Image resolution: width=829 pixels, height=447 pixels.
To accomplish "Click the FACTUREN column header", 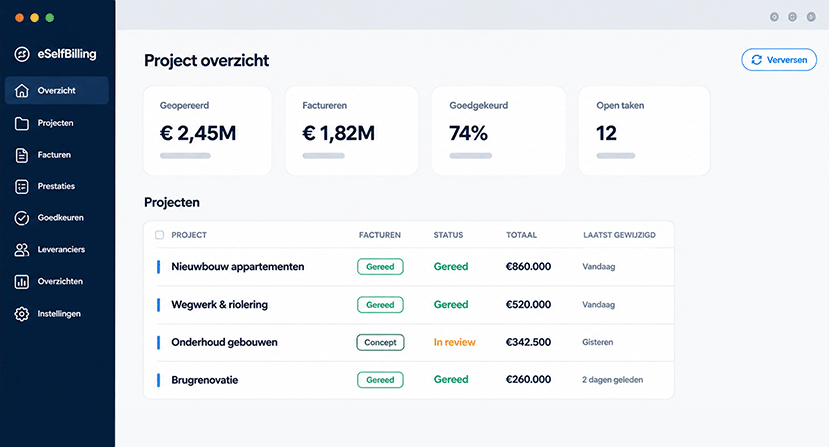I will coord(380,235).
